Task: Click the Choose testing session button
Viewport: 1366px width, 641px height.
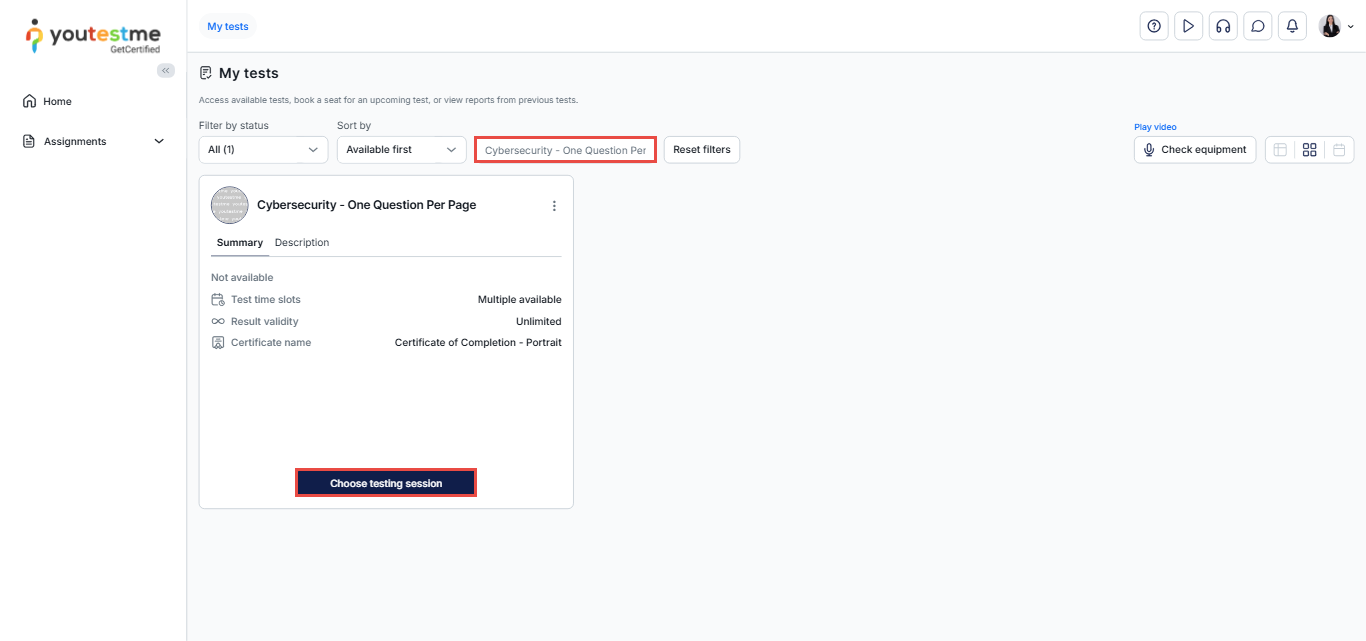Action: 386,483
